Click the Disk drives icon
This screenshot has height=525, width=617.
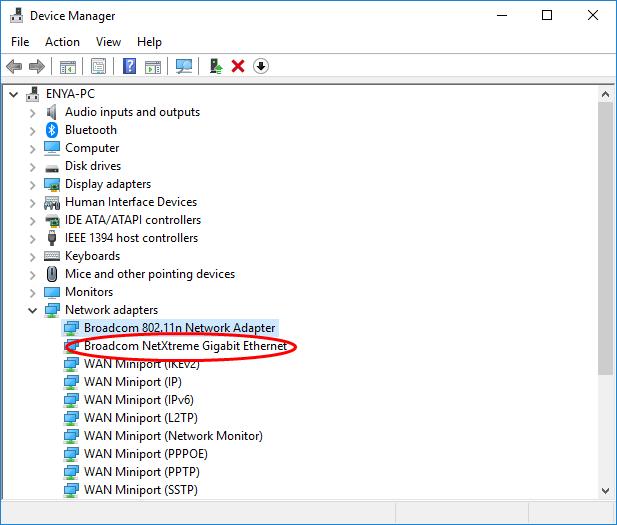52,168
